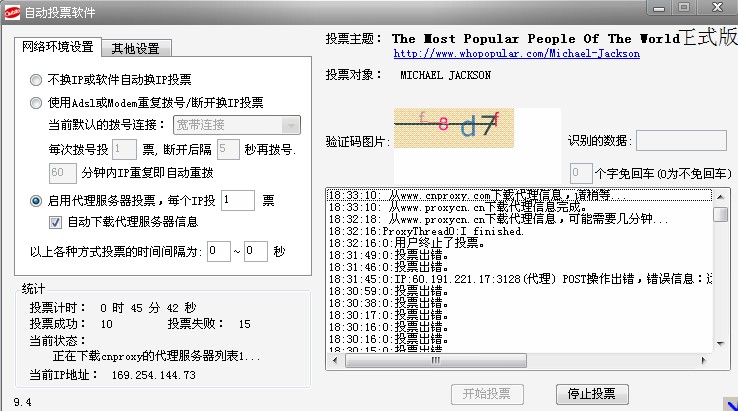The image size is (738, 411).
Task: Toggle 自动下载代理服务器信息 checkbox
Action: point(55,222)
